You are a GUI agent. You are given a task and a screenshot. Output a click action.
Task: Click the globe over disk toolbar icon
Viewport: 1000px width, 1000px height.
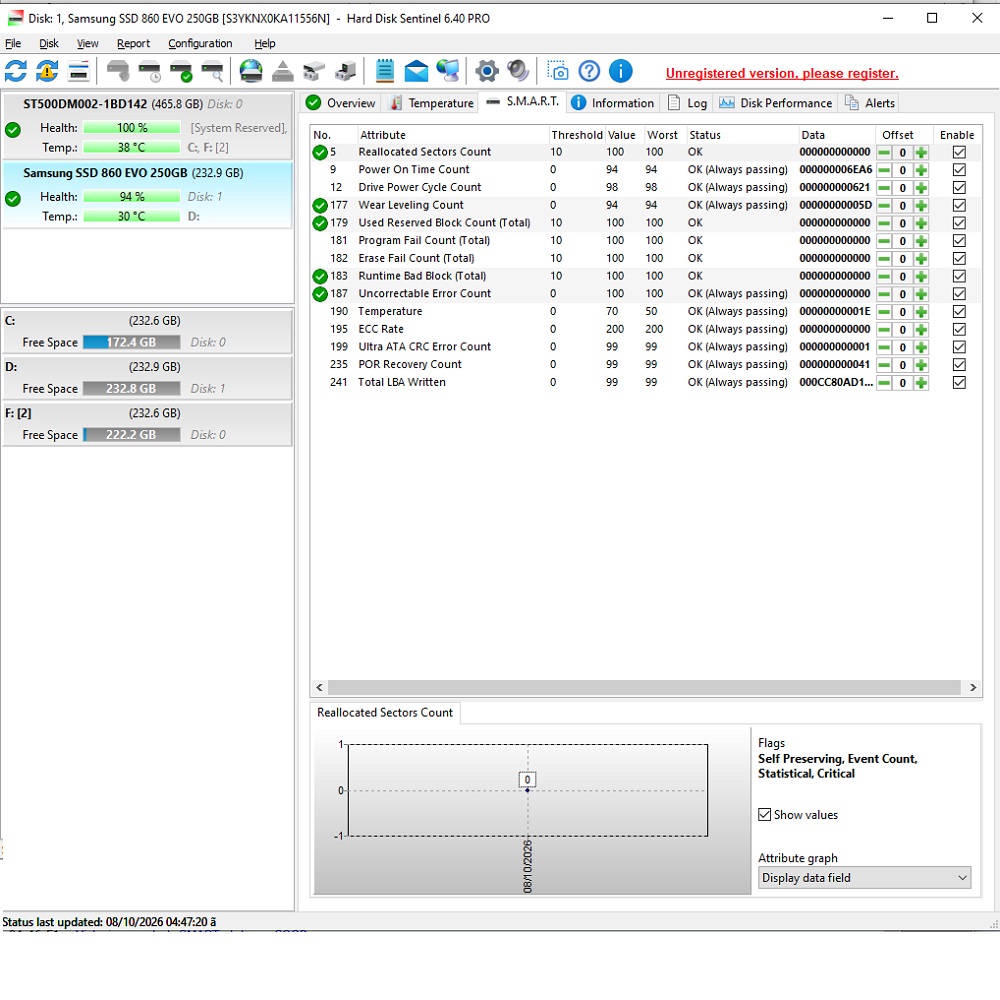tap(251, 71)
